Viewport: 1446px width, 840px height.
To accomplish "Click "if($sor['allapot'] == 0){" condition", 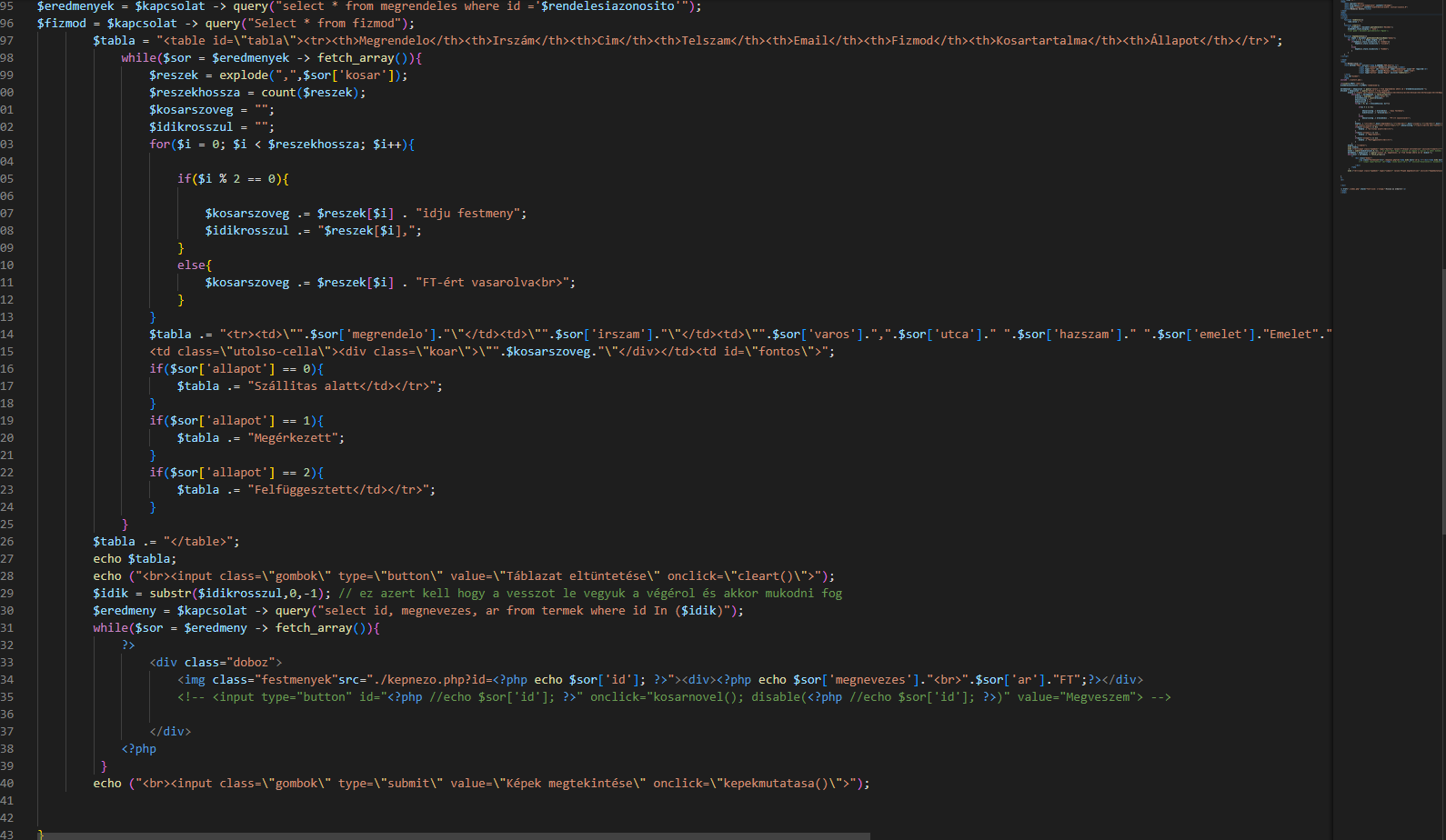I will [236, 369].
